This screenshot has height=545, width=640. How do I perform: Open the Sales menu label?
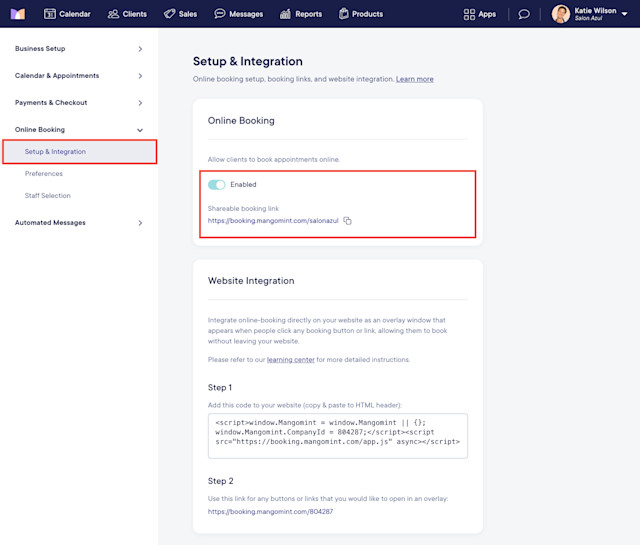[x=188, y=14]
